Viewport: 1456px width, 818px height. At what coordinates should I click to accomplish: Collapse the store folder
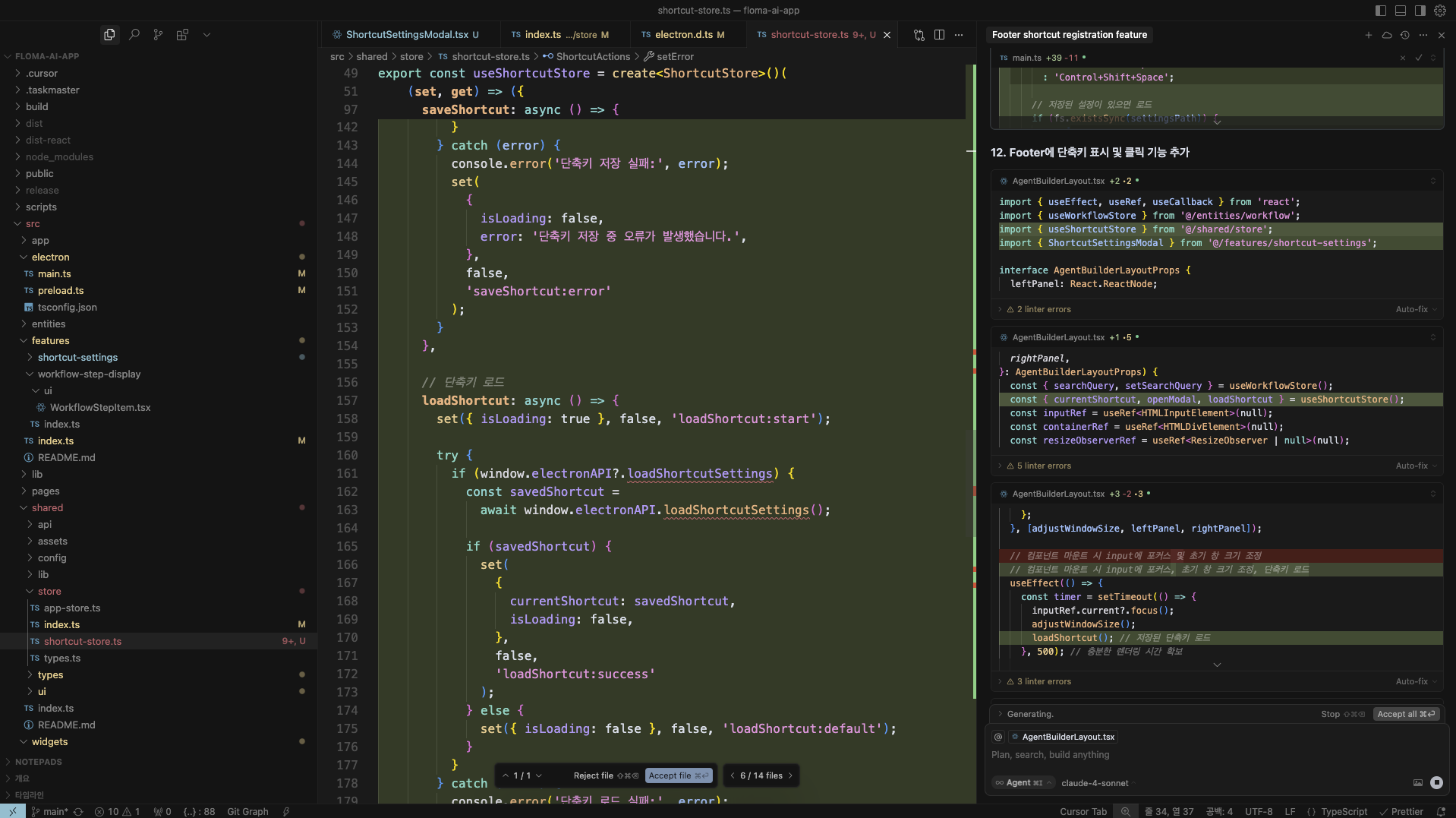coord(49,592)
